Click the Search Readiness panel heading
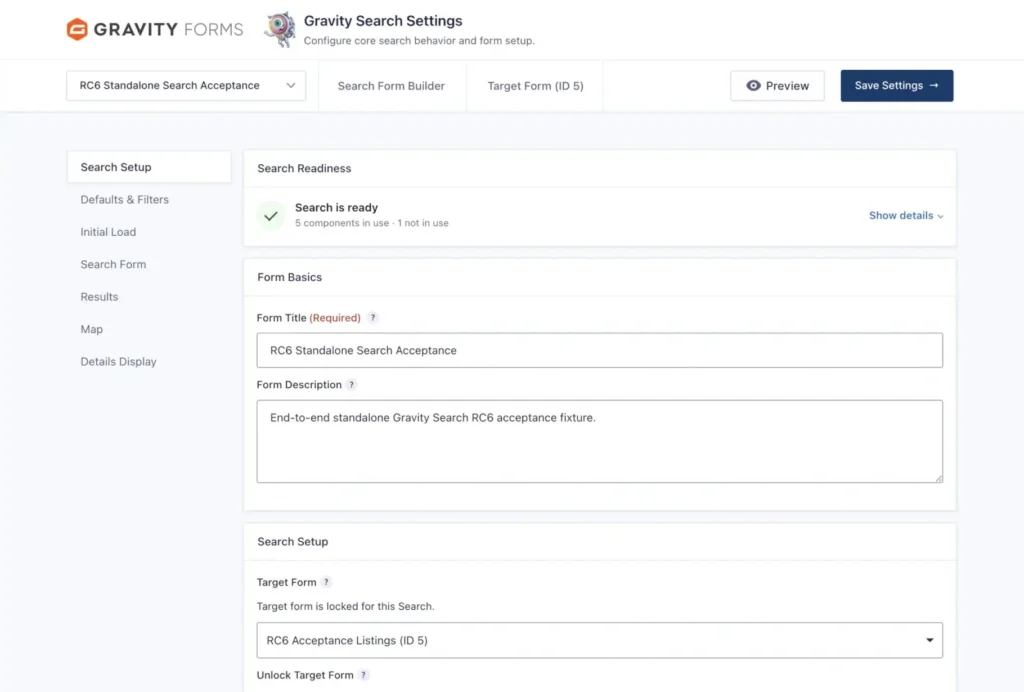 pyautogui.click(x=304, y=168)
